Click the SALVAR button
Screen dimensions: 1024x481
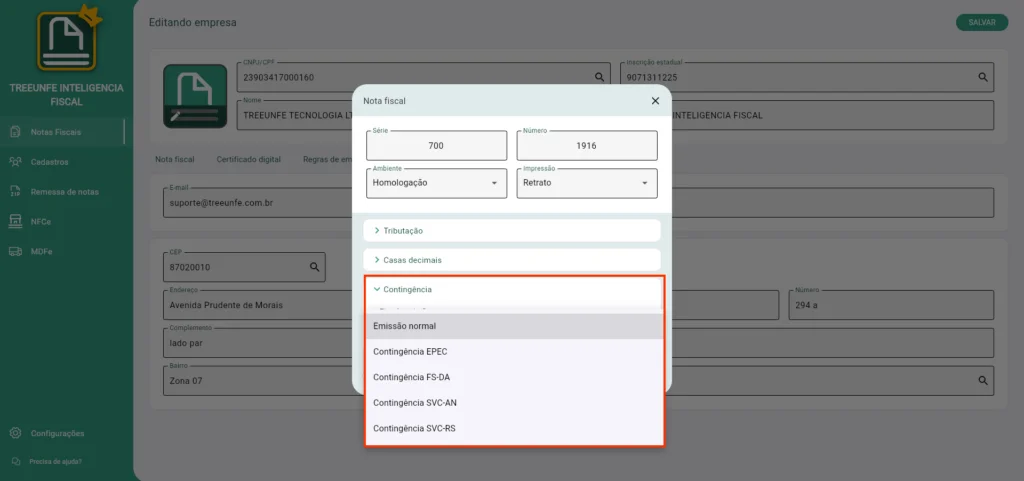coord(982,22)
